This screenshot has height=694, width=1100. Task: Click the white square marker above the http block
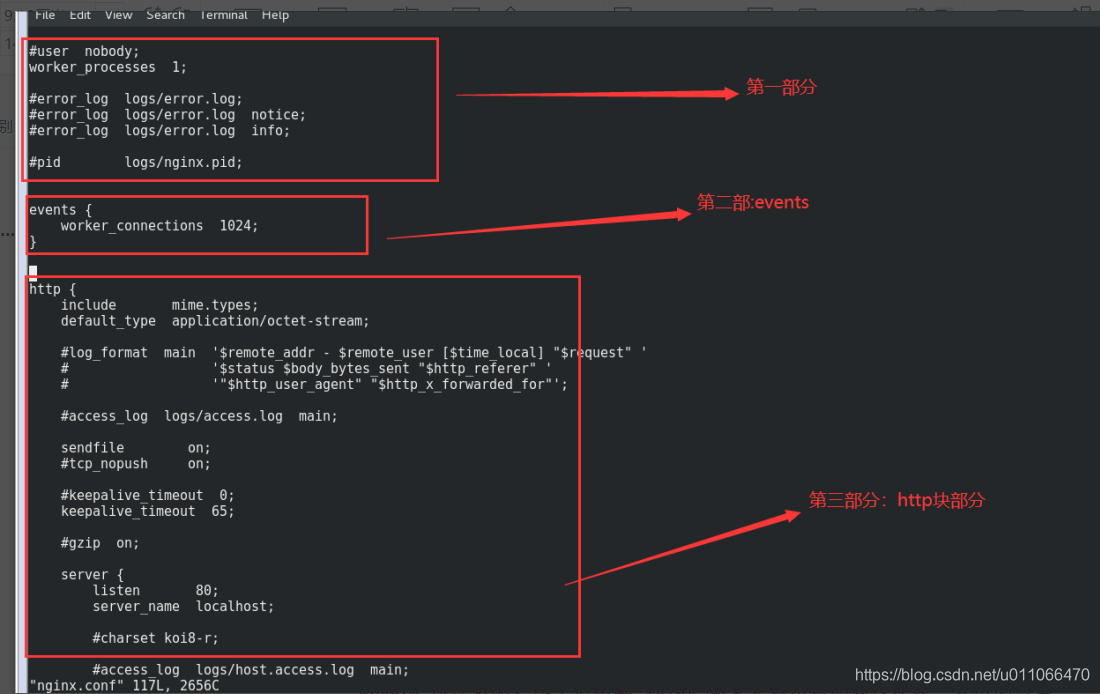[32, 270]
